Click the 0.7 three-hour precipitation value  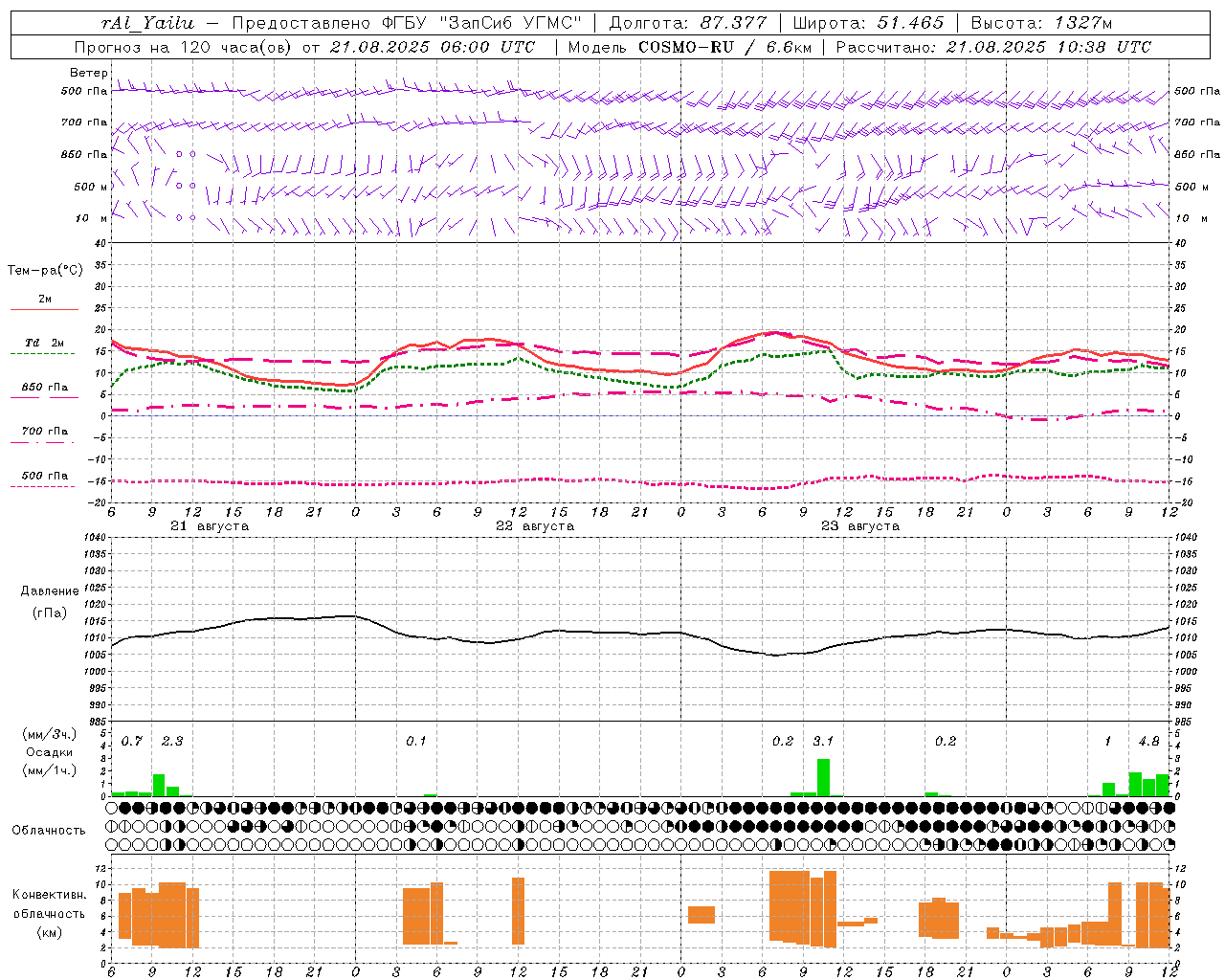point(132,742)
